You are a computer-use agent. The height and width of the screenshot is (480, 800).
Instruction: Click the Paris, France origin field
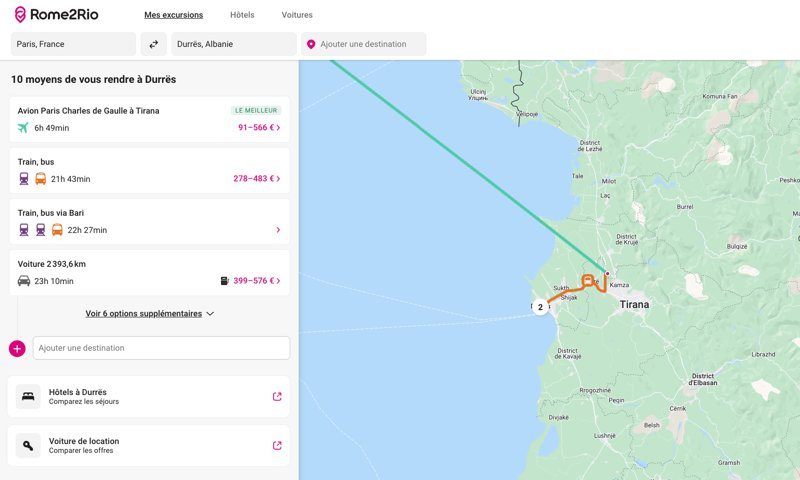click(73, 44)
